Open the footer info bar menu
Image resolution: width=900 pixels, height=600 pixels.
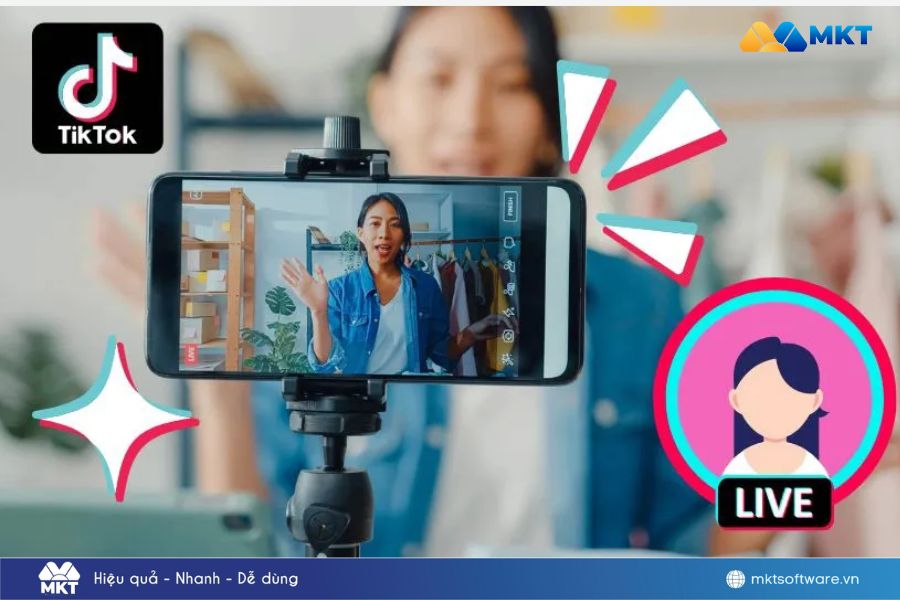[450, 577]
